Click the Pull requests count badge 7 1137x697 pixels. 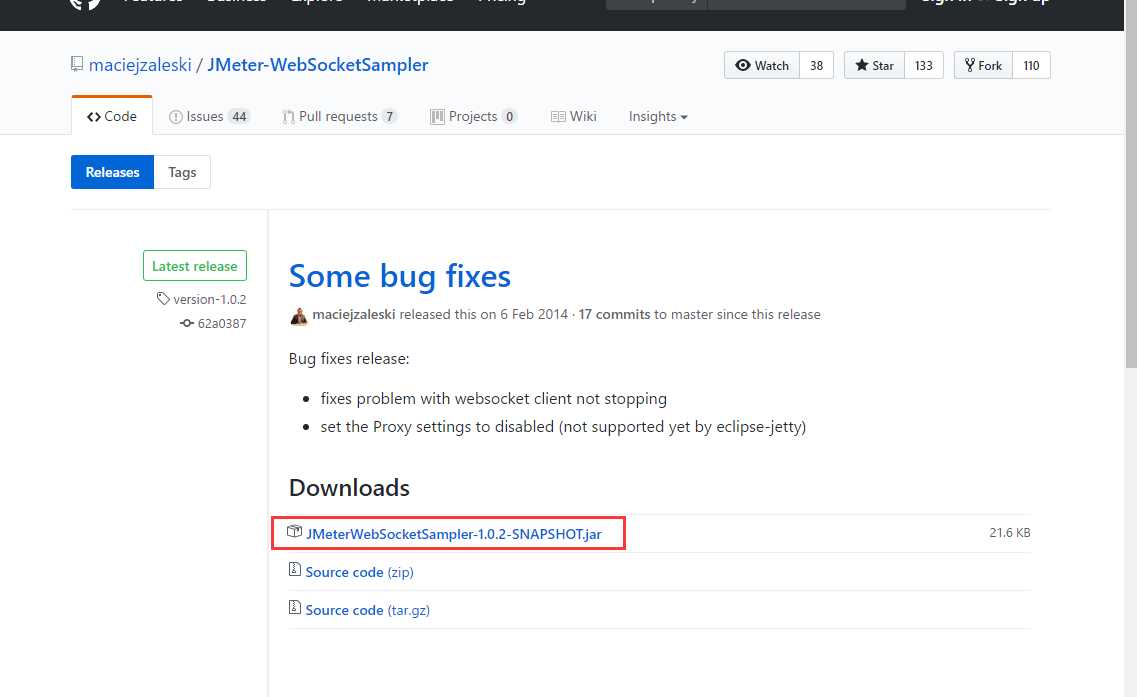[389, 117]
